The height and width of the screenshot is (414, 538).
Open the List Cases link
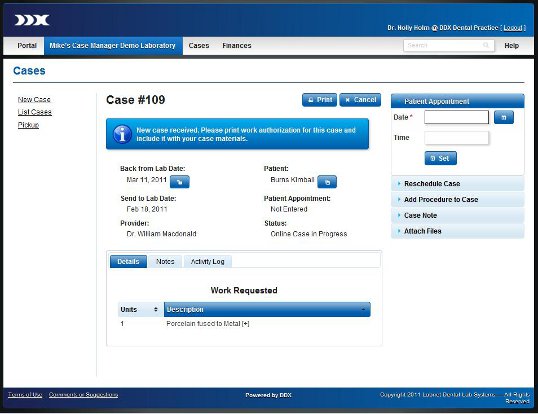point(35,112)
